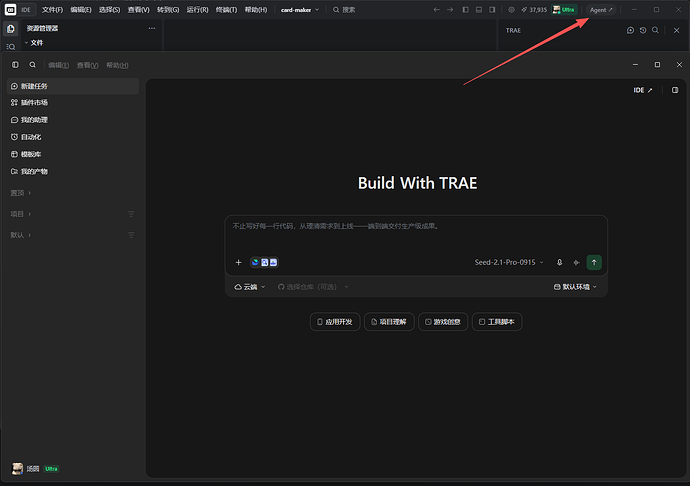Screen dimensions: 690x486
Task: Click the search icon in the TRAE panel
Action: (x=655, y=30)
